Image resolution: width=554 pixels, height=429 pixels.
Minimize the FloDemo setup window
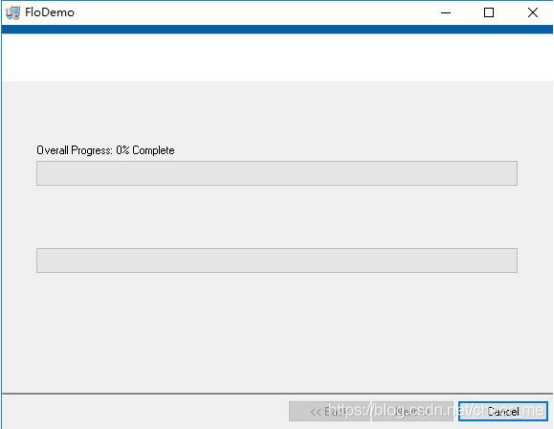click(446, 13)
